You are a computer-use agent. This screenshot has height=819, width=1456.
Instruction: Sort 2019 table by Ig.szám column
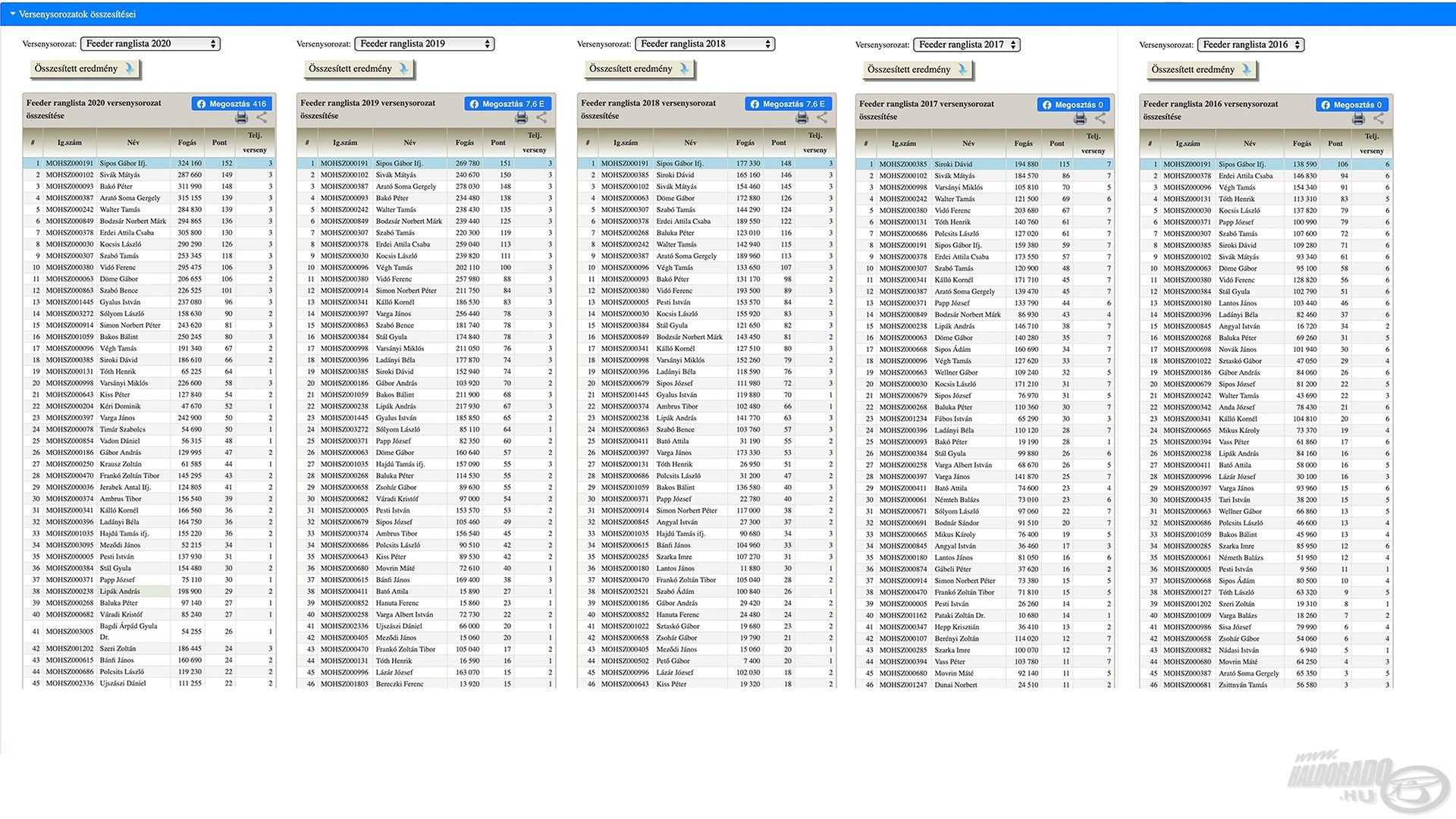click(x=345, y=143)
